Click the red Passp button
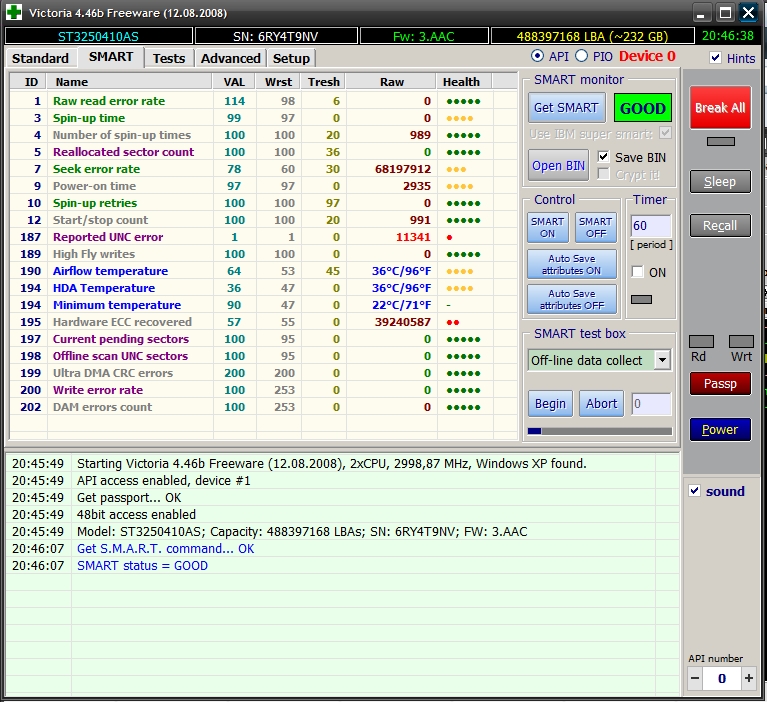The width and height of the screenshot is (767, 702). 720,384
